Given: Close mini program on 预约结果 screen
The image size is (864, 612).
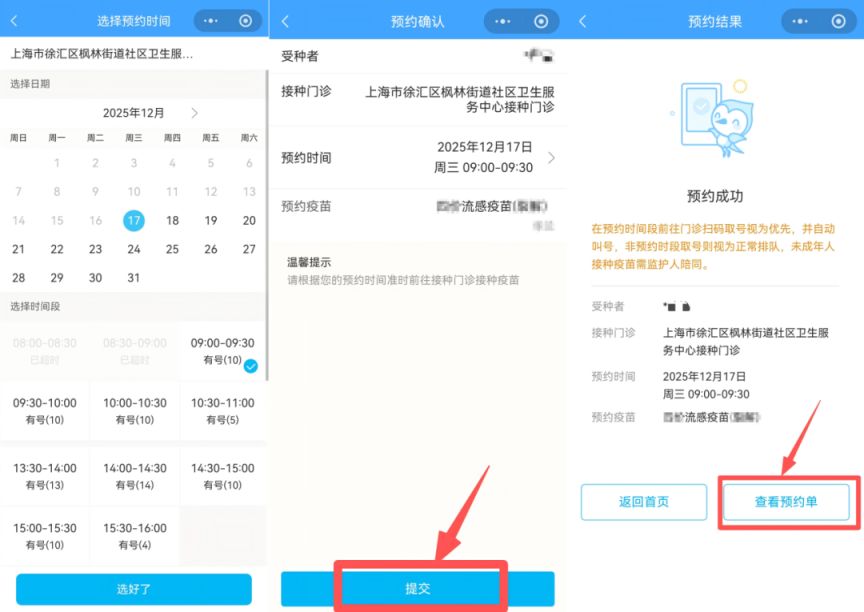Looking at the screenshot, I should tap(839, 21).
